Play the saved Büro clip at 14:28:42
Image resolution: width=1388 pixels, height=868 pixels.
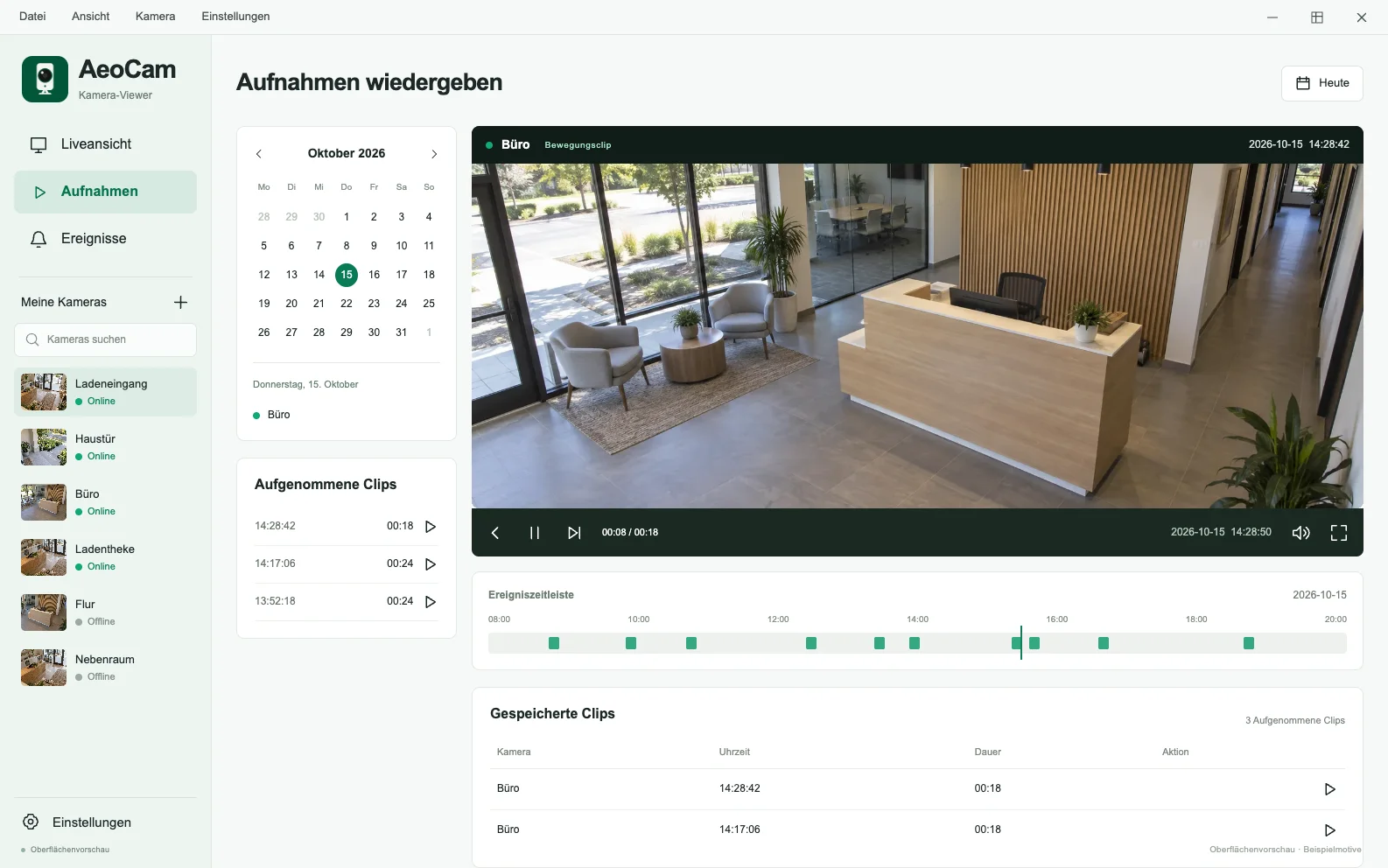1330,789
